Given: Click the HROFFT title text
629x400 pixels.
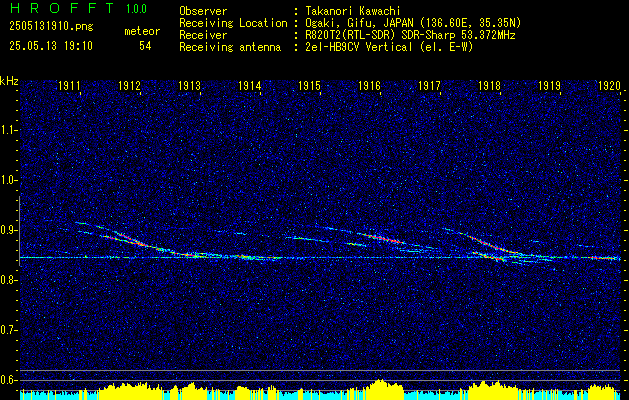Looking at the screenshot, I should click(61, 8).
